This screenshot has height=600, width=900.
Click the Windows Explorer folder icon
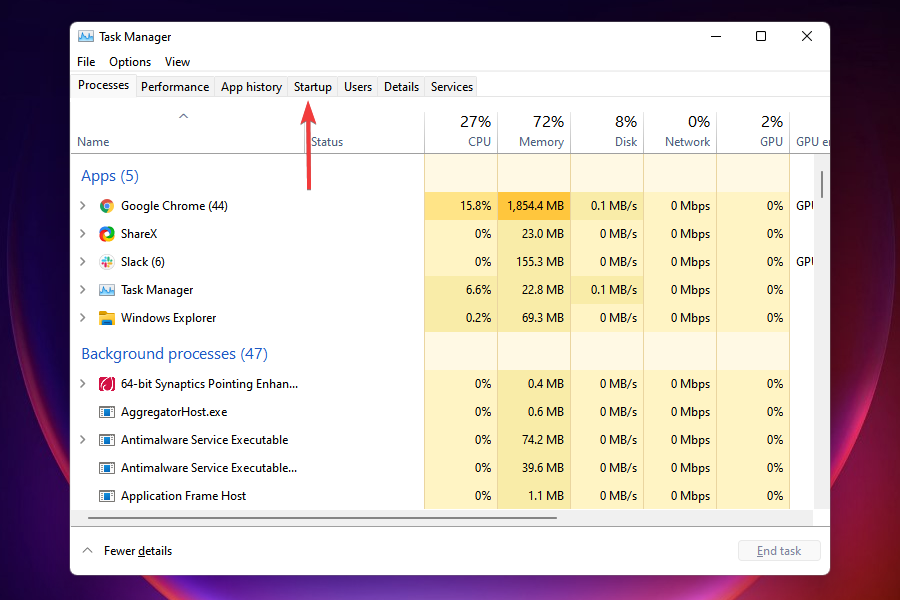point(107,318)
